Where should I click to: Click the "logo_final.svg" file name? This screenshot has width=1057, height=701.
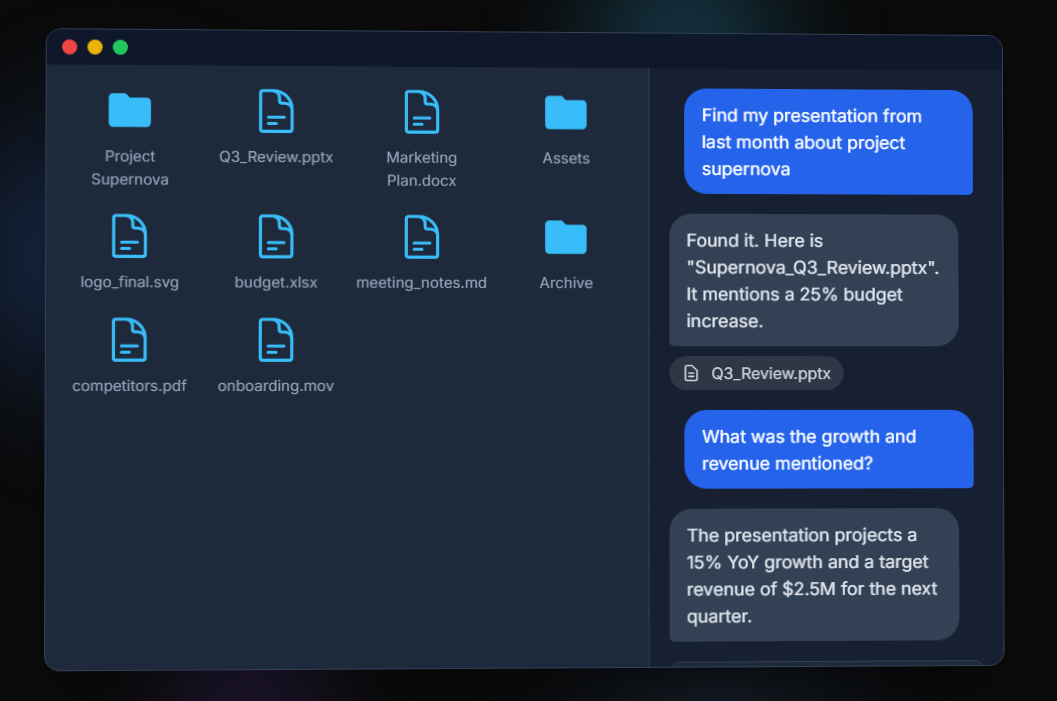[x=129, y=282]
